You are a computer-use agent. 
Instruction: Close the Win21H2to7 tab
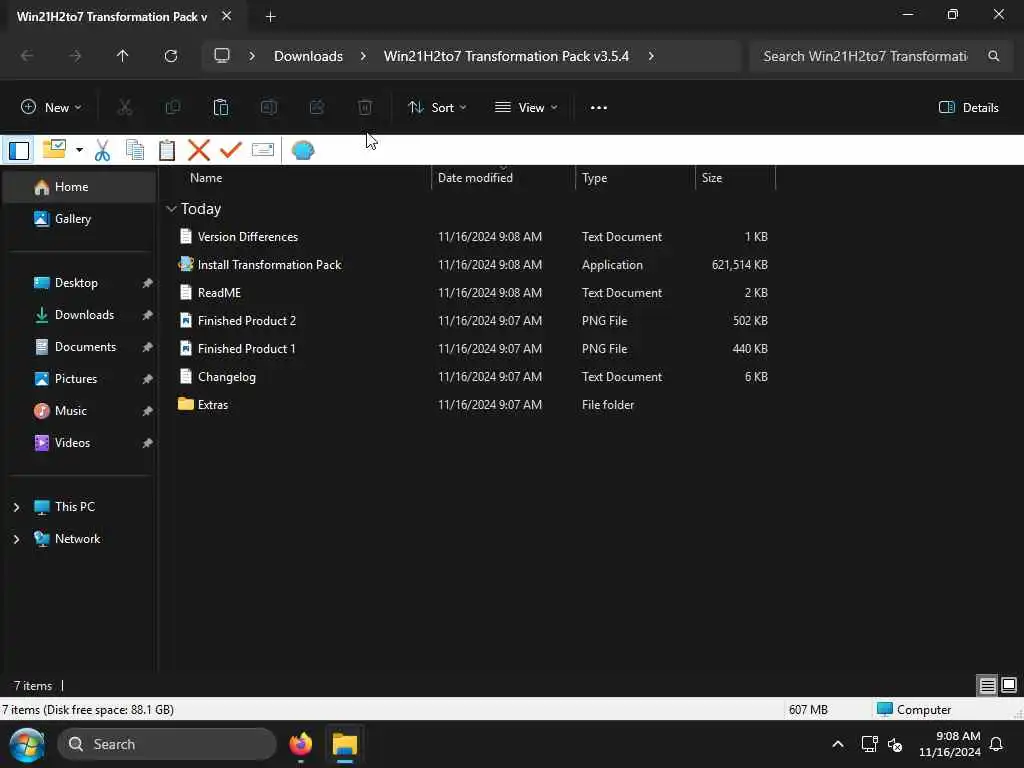tap(227, 16)
